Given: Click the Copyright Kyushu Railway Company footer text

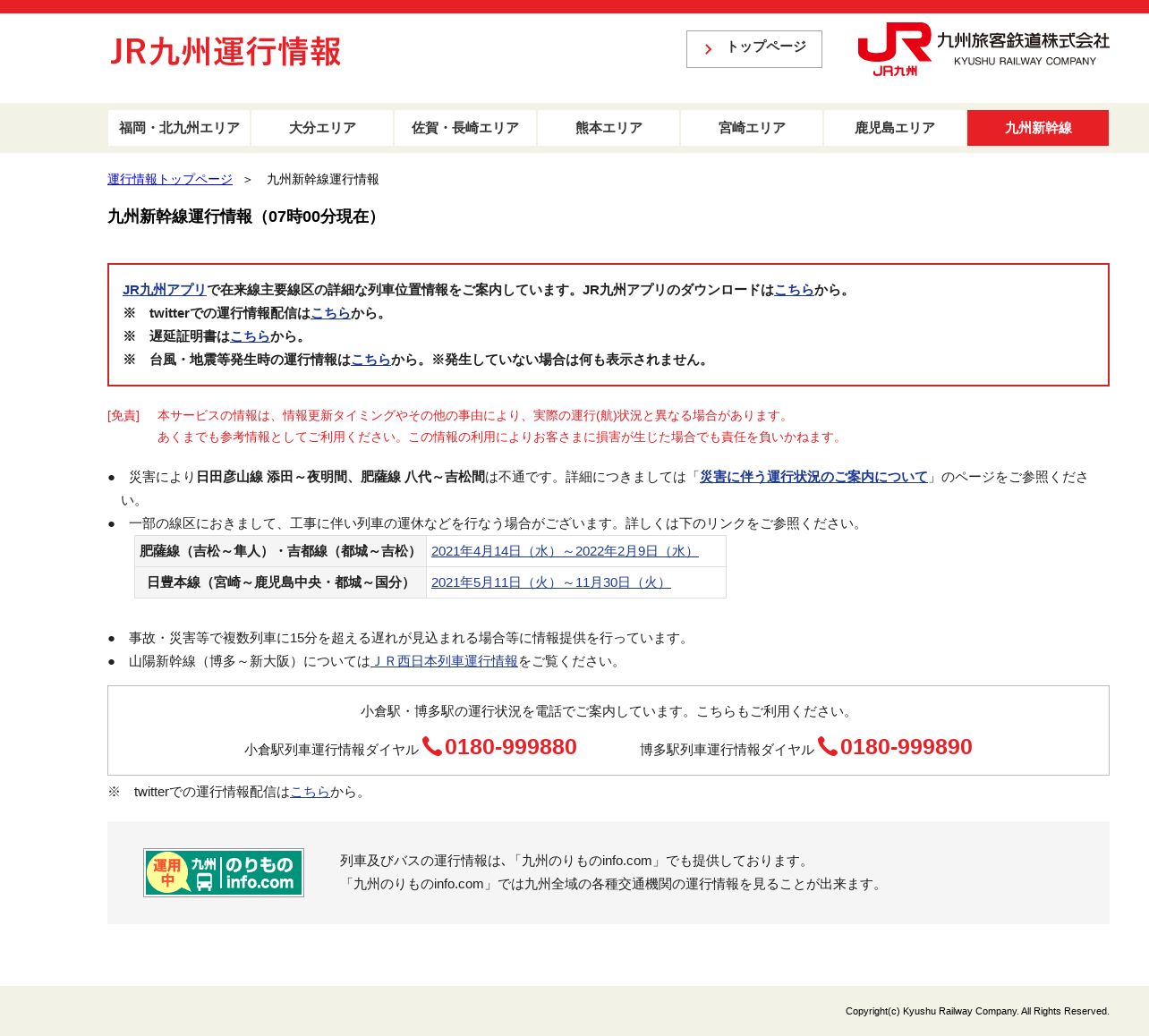Looking at the screenshot, I should [x=977, y=1011].
